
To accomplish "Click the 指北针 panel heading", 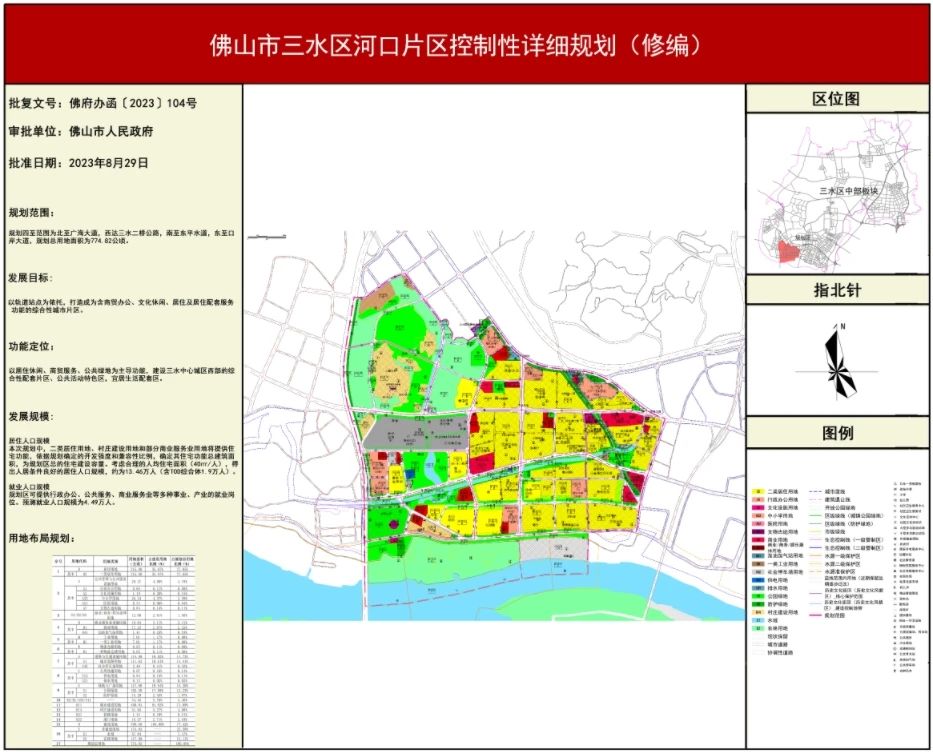I will 837,291.
